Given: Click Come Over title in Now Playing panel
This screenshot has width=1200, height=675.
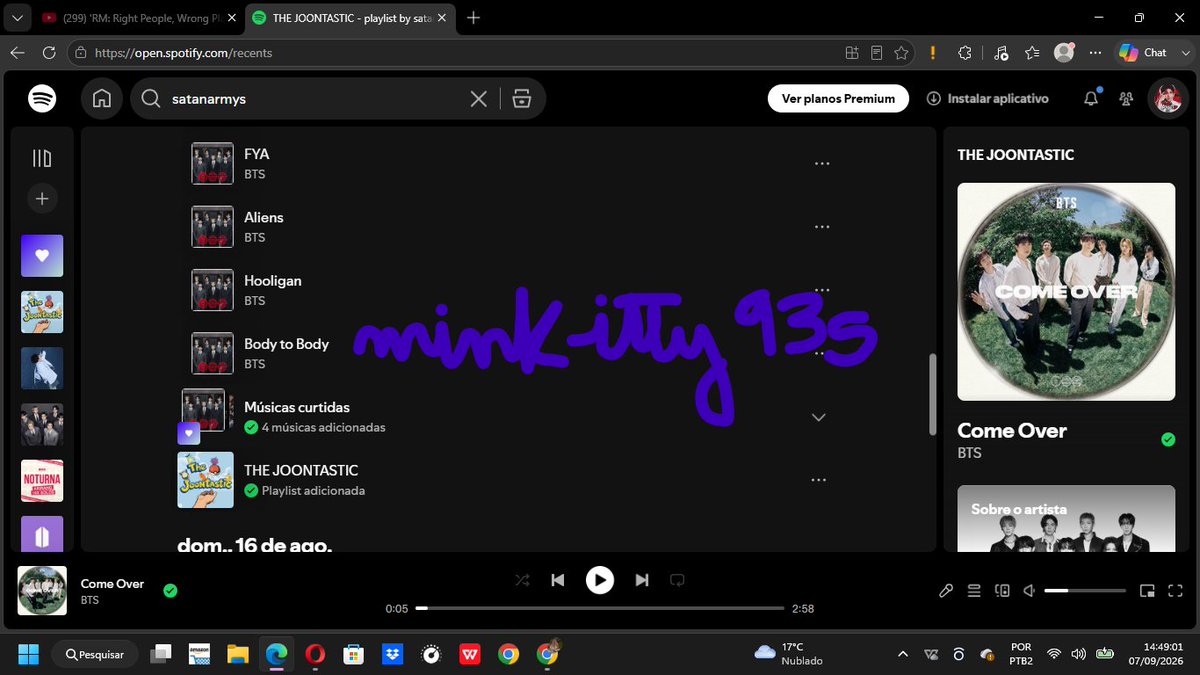Looking at the screenshot, I should 1012,431.
